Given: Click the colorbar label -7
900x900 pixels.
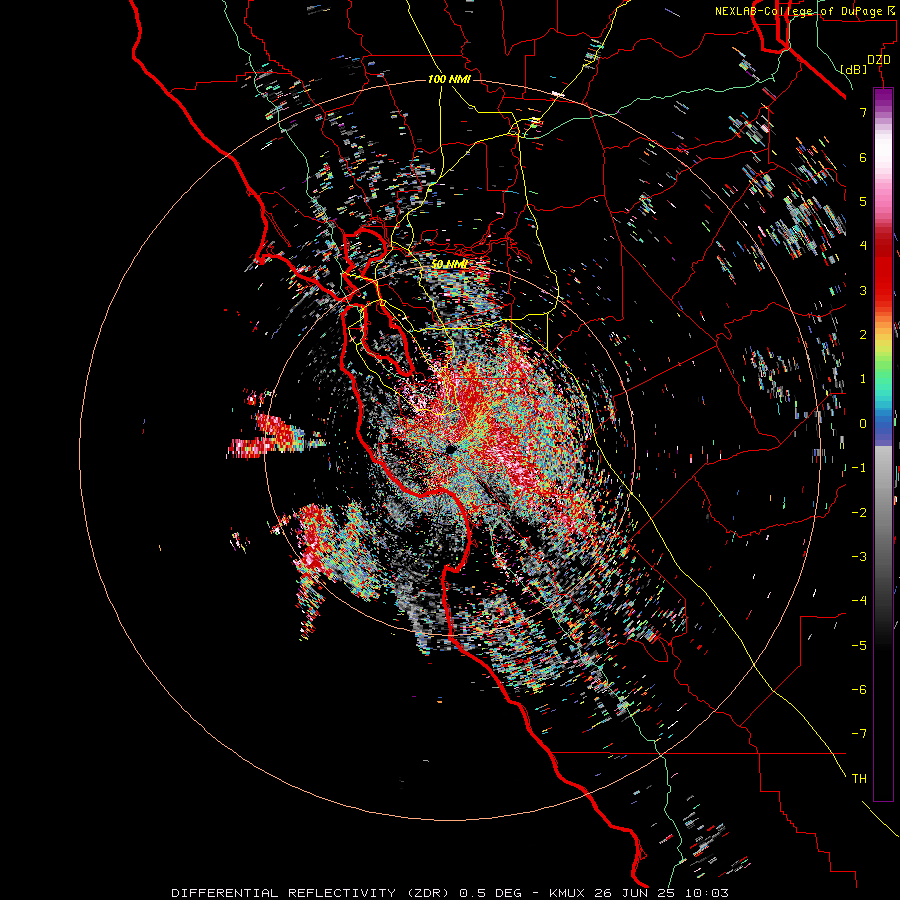Looking at the screenshot, I should point(859,734).
